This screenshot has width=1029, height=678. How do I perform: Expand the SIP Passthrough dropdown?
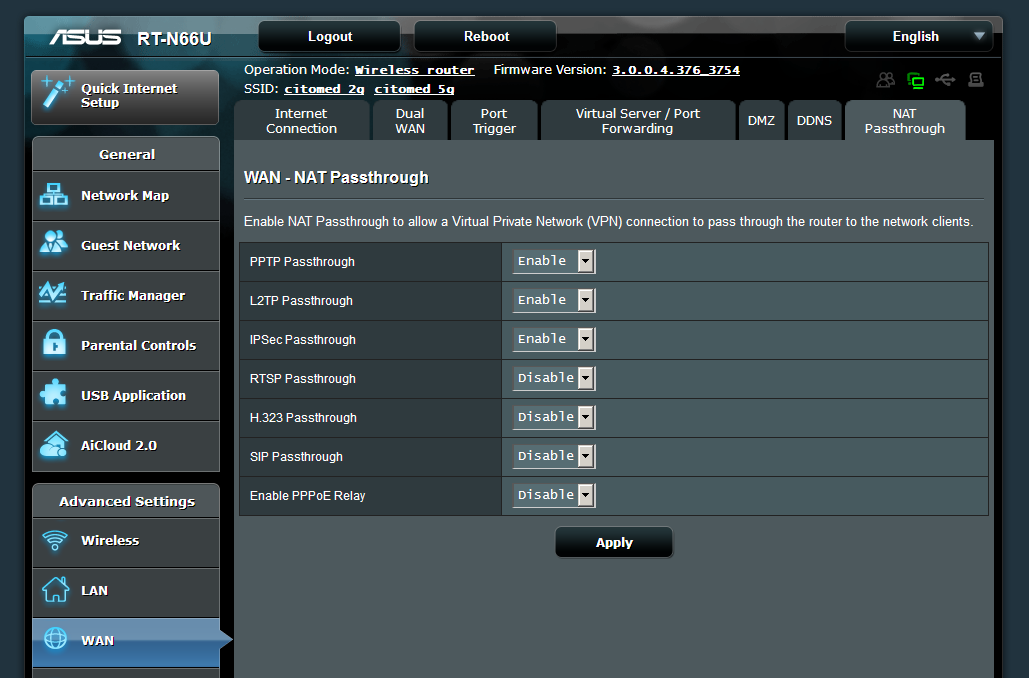[x=554, y=456]
